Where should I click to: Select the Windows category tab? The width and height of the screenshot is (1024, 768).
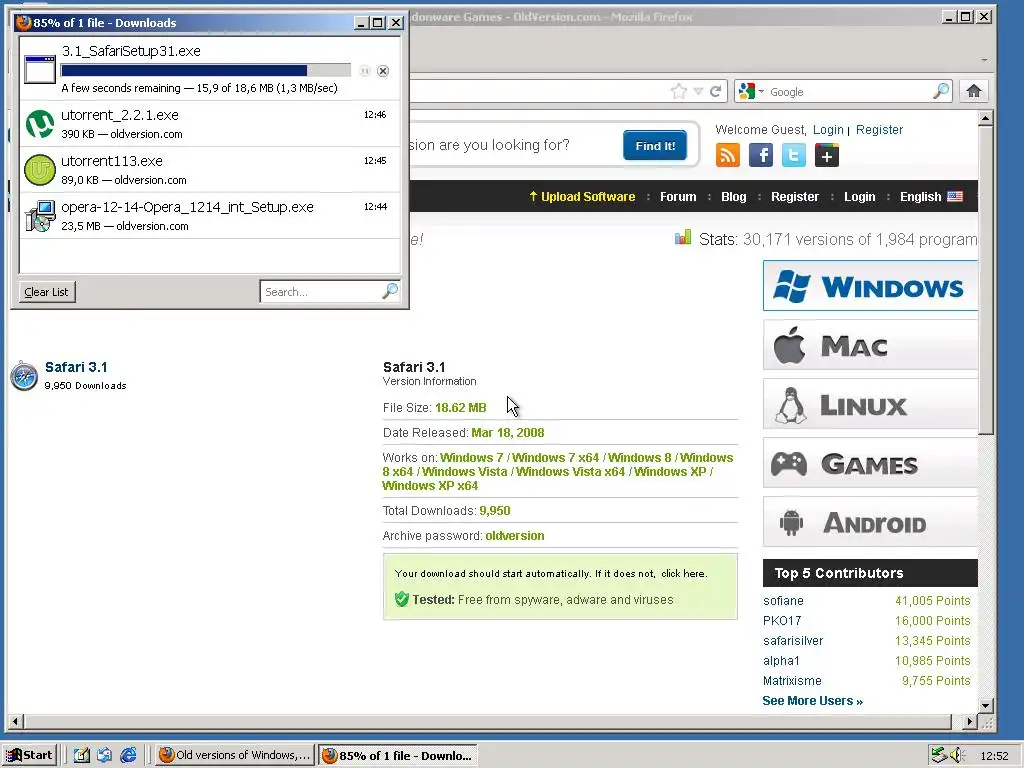[871, 286]
